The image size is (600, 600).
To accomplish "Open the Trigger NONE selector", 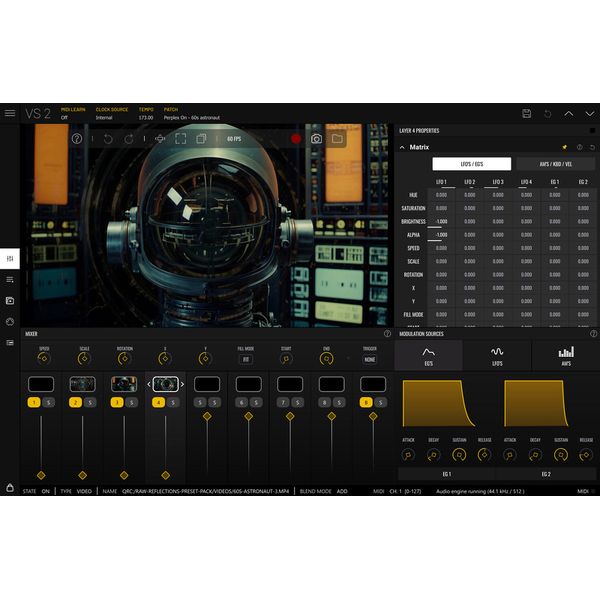I will (x=370, y=359).
